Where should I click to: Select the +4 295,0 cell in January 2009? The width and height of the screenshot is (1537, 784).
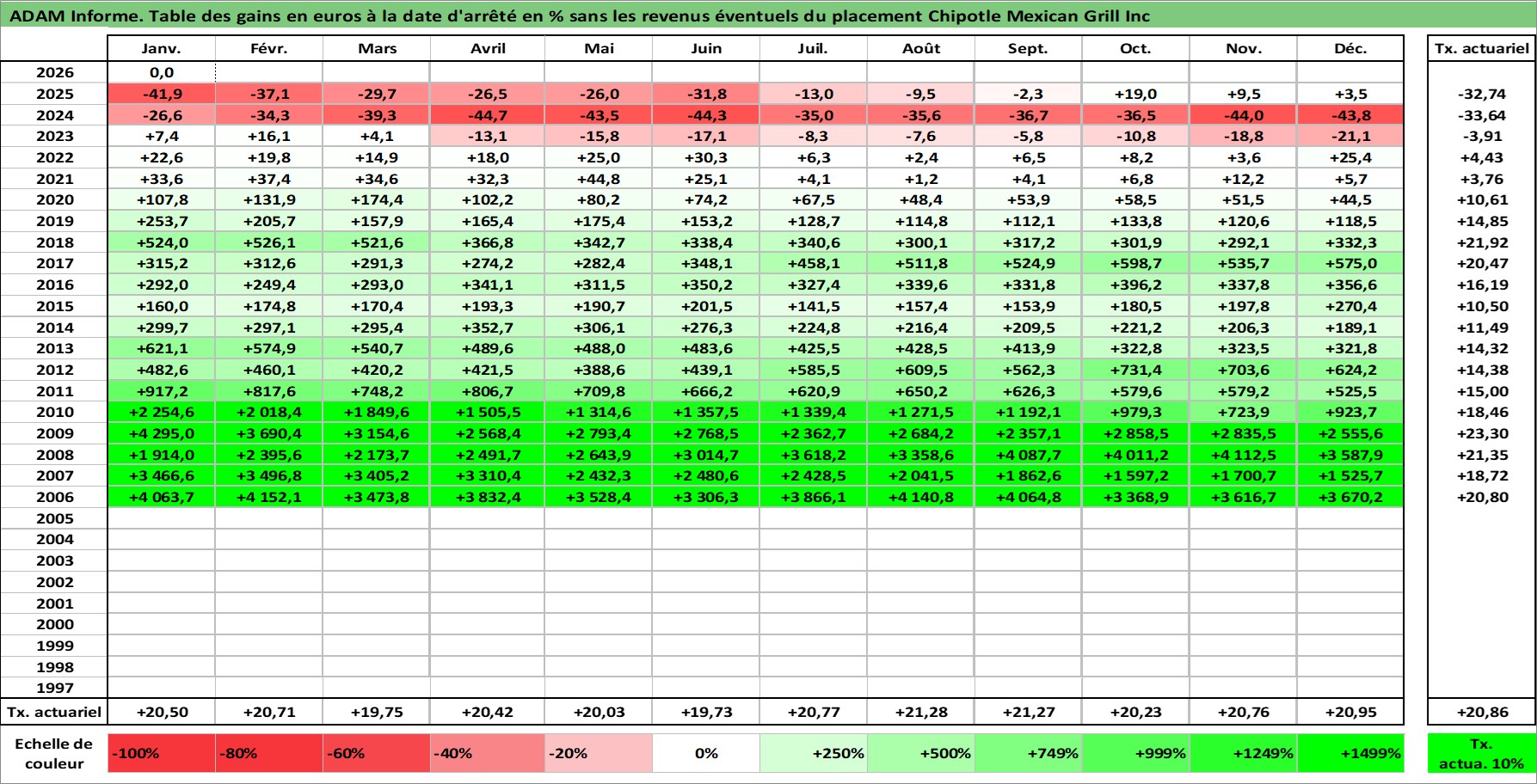coord(162,433)
